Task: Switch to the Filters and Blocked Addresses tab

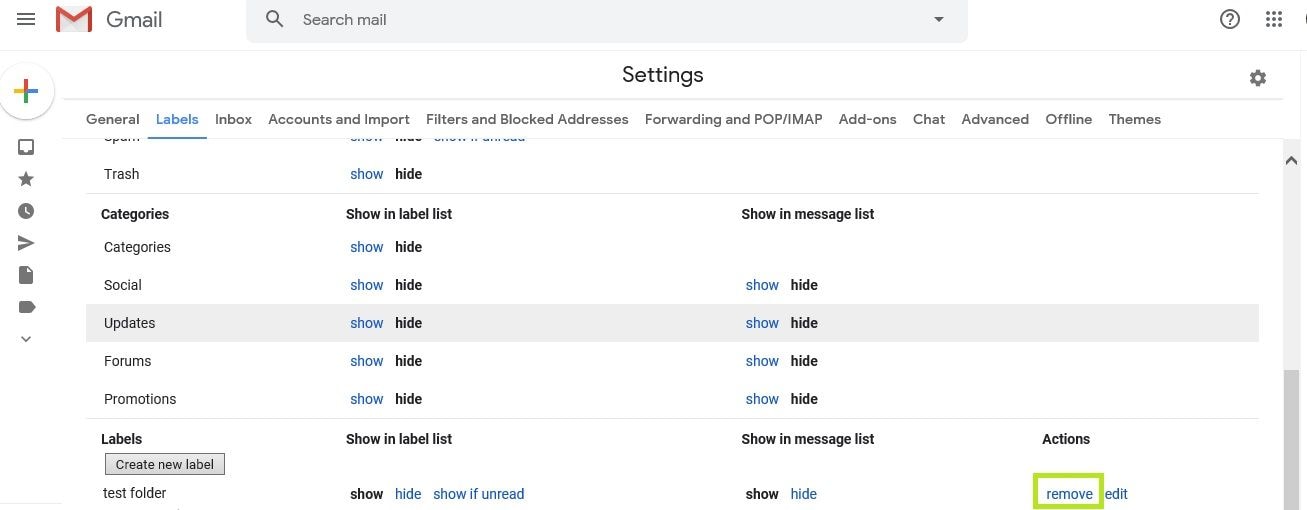Action: 527,119
